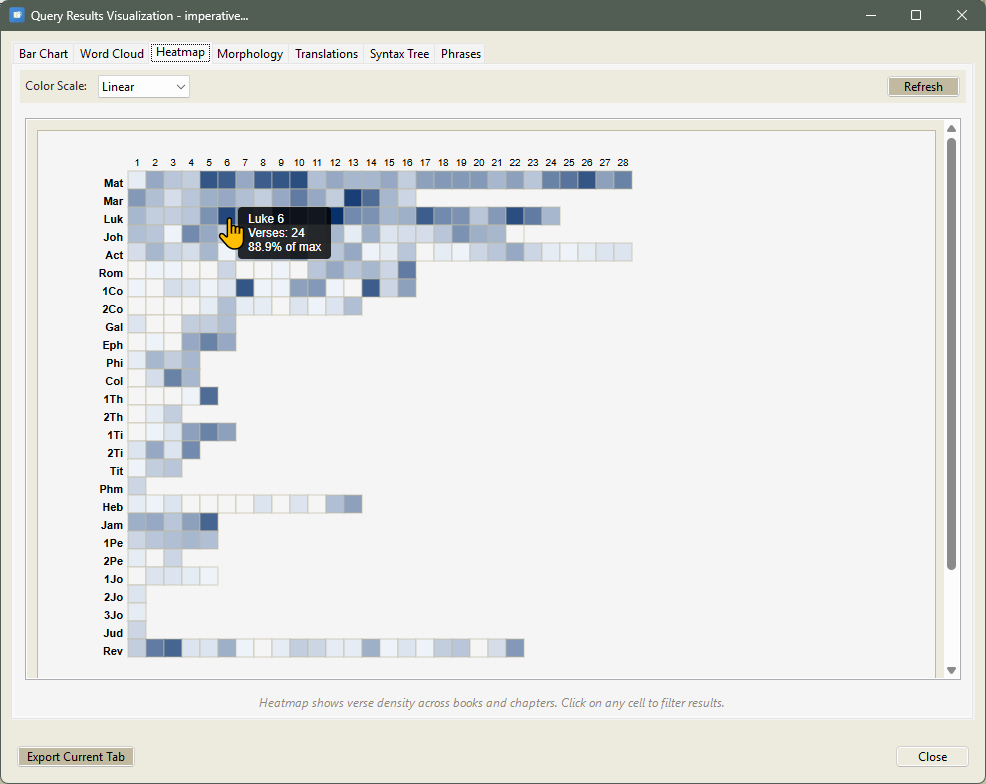Viewport: 986px width, 784px height.
Task: Click the Philemon chapter 1 cell
Action: [x=137, y=486]
